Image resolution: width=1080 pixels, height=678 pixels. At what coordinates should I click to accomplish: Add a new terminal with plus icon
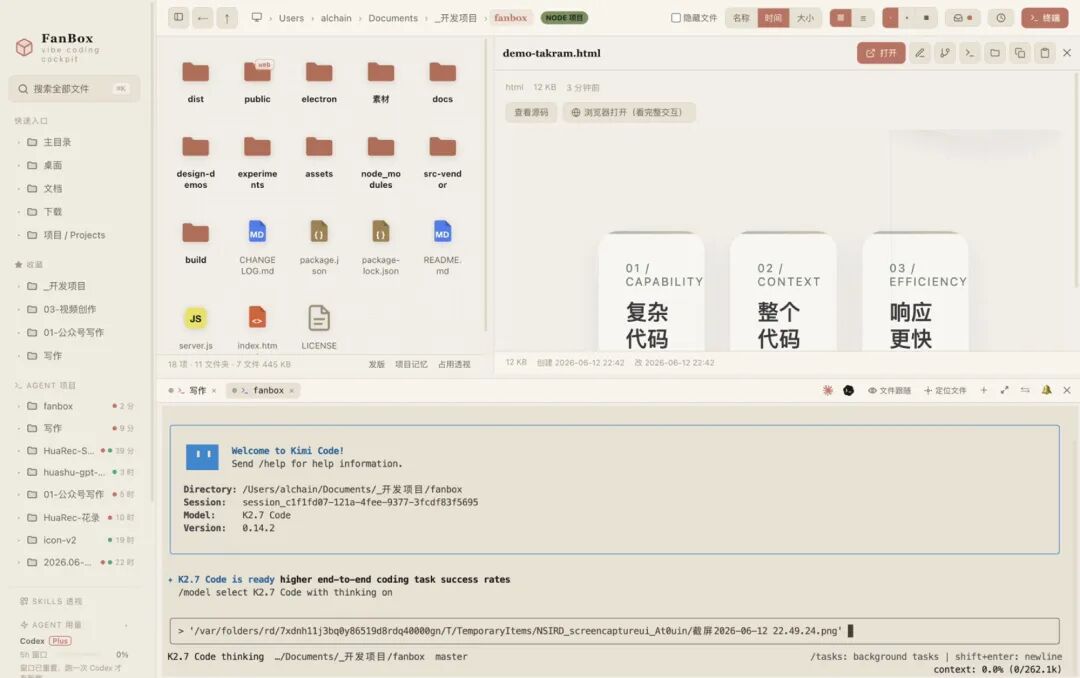[984, 390]
